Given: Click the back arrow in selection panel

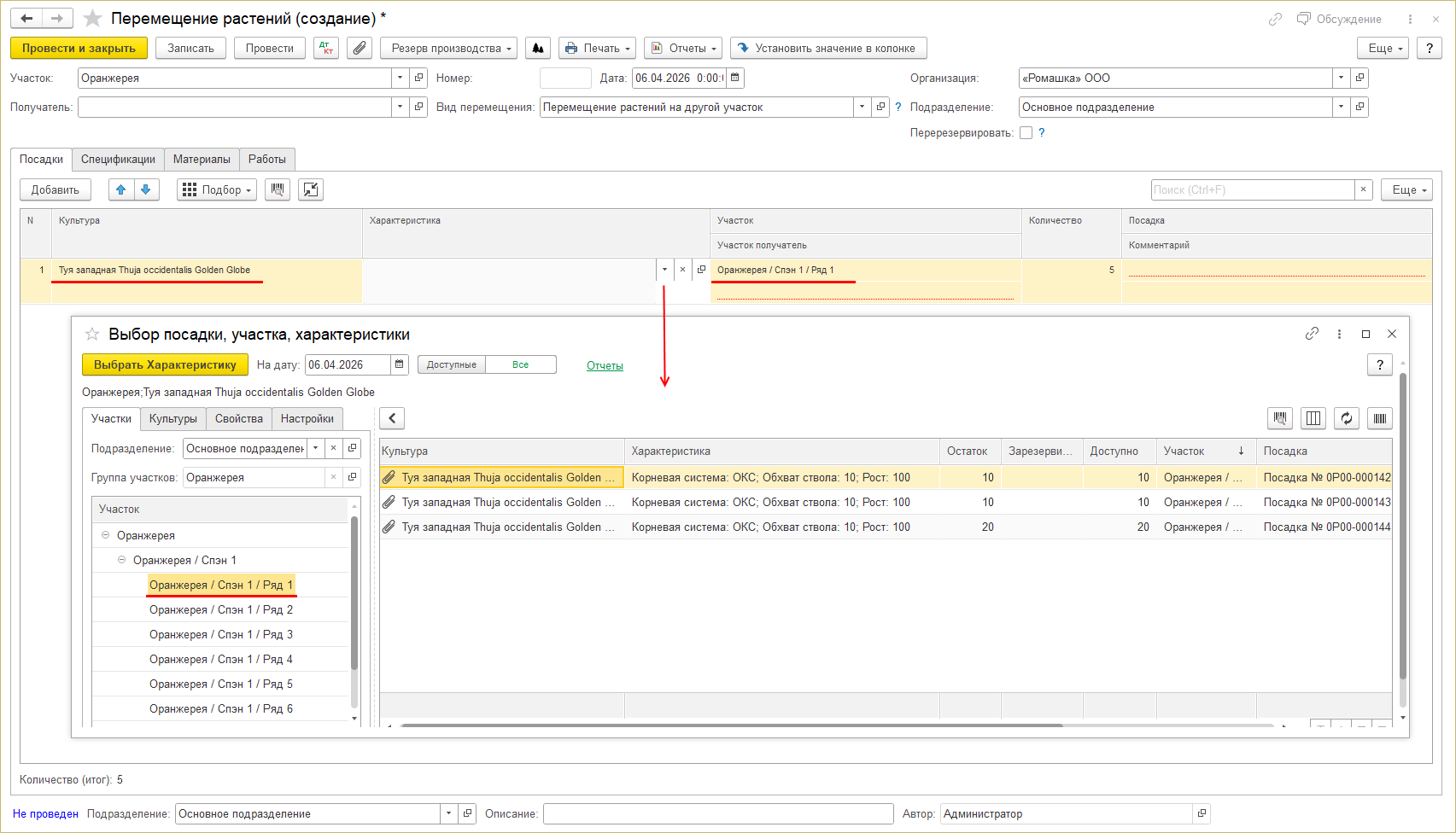Looking at the screenshot, I should 392,418.
